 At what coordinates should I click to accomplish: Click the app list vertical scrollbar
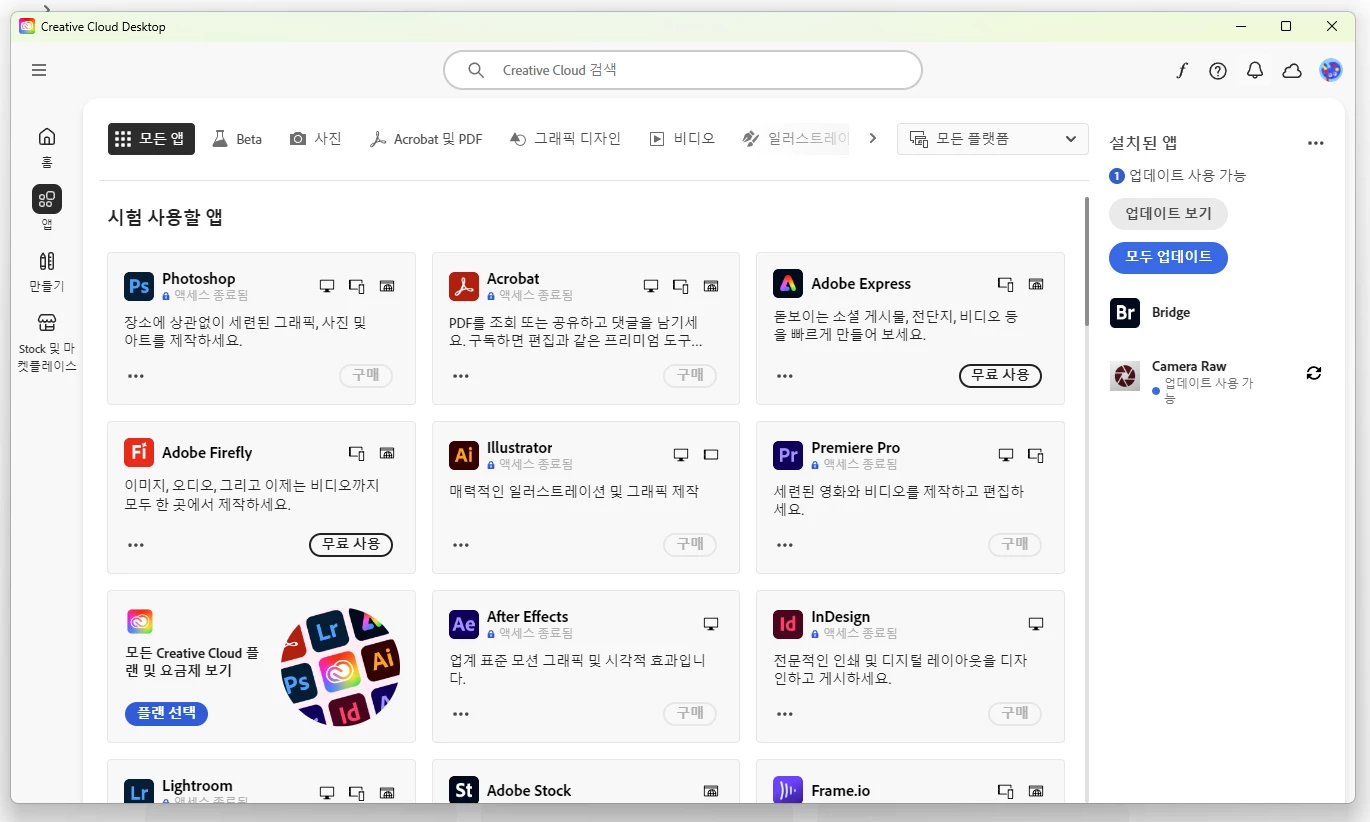[x=1087, y=262]
